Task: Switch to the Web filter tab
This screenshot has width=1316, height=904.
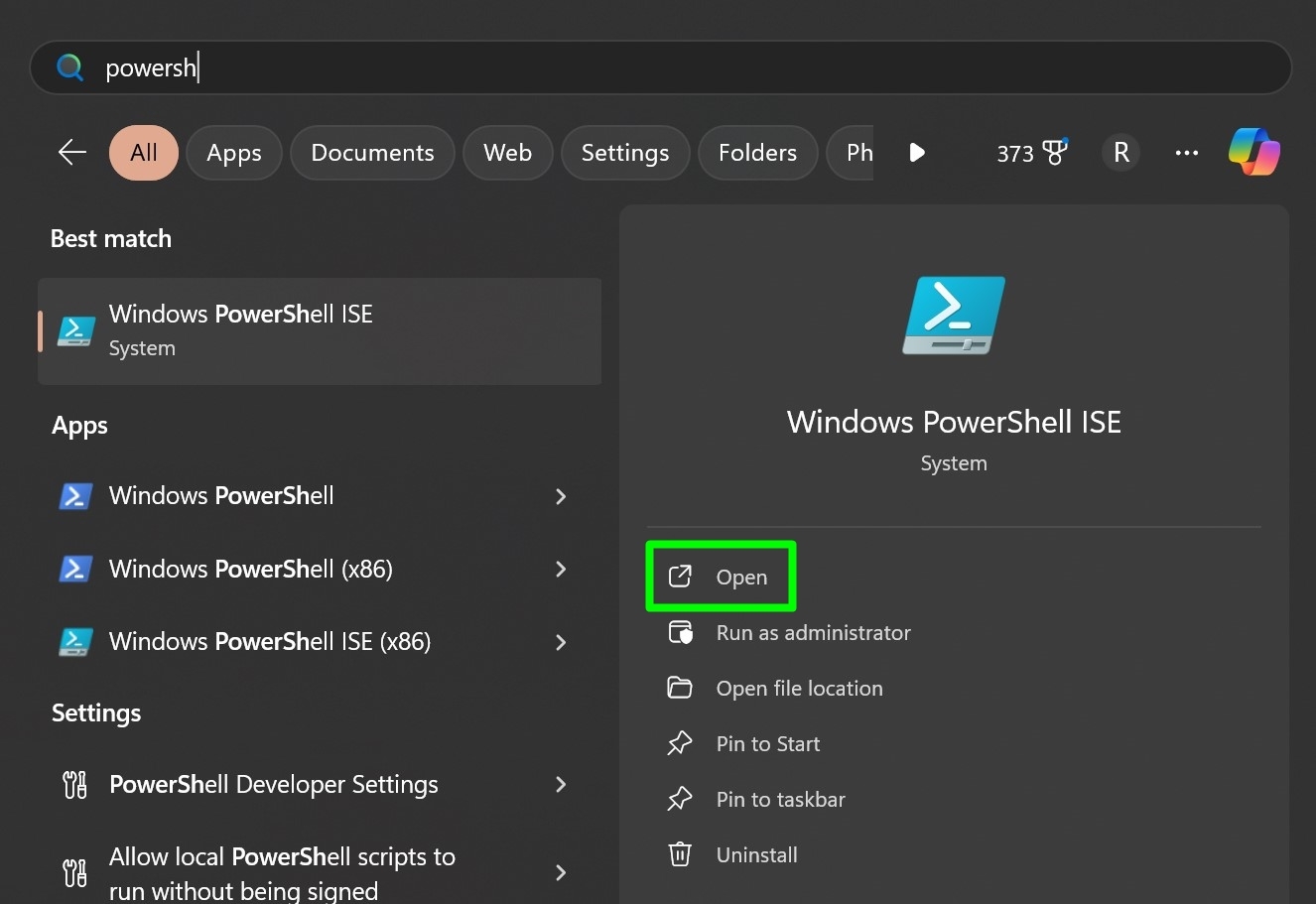Action: click(508, 153)
